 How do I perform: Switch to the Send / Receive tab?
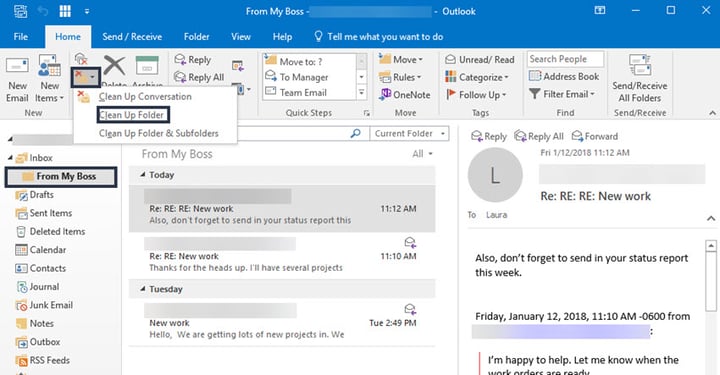(x=132, y=37)
